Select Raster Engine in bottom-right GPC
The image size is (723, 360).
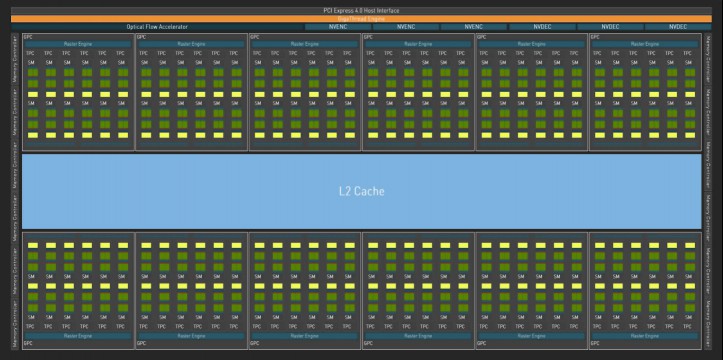click(646, 336)
